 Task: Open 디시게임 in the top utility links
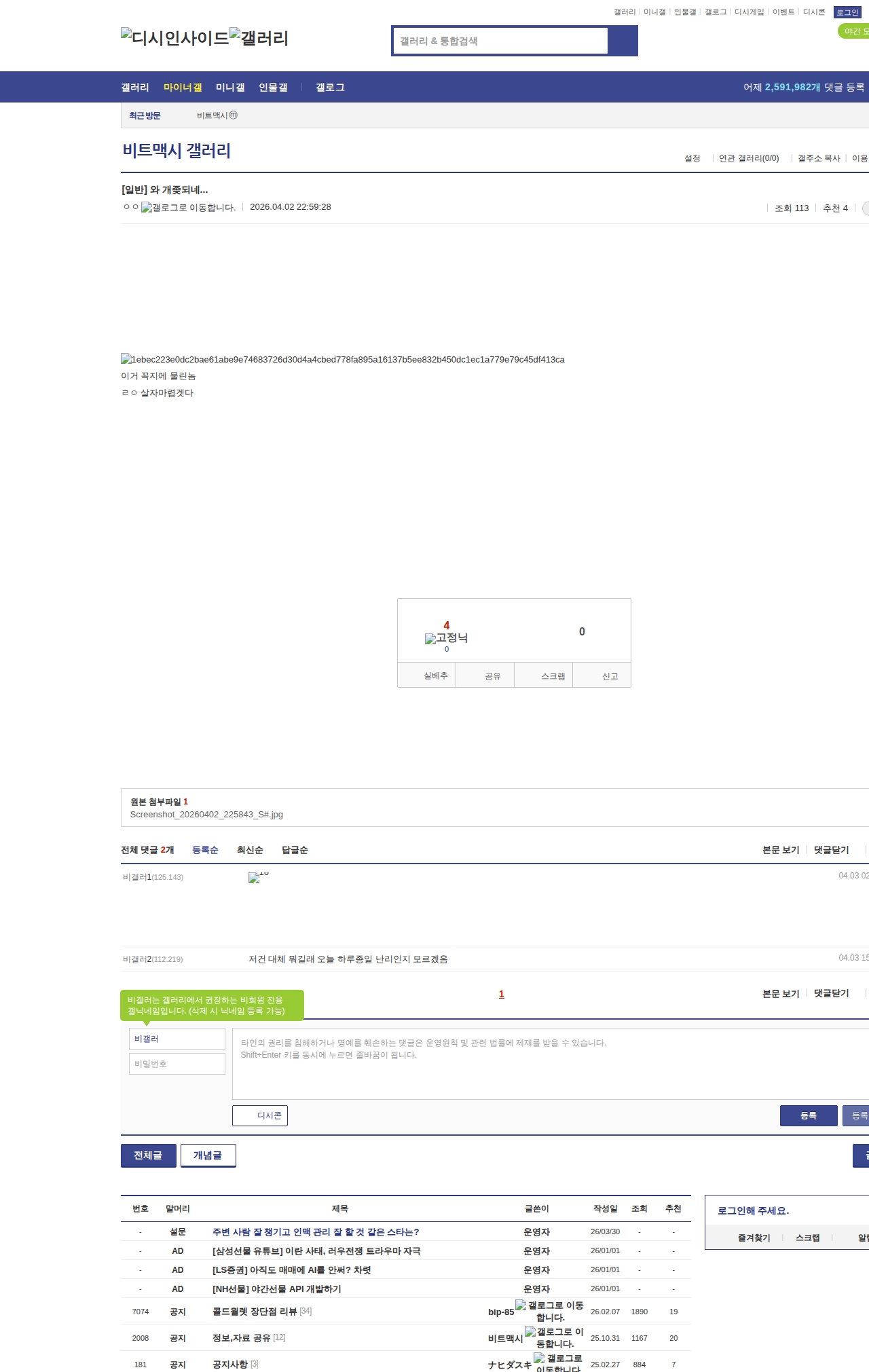(x=749, y=12)
